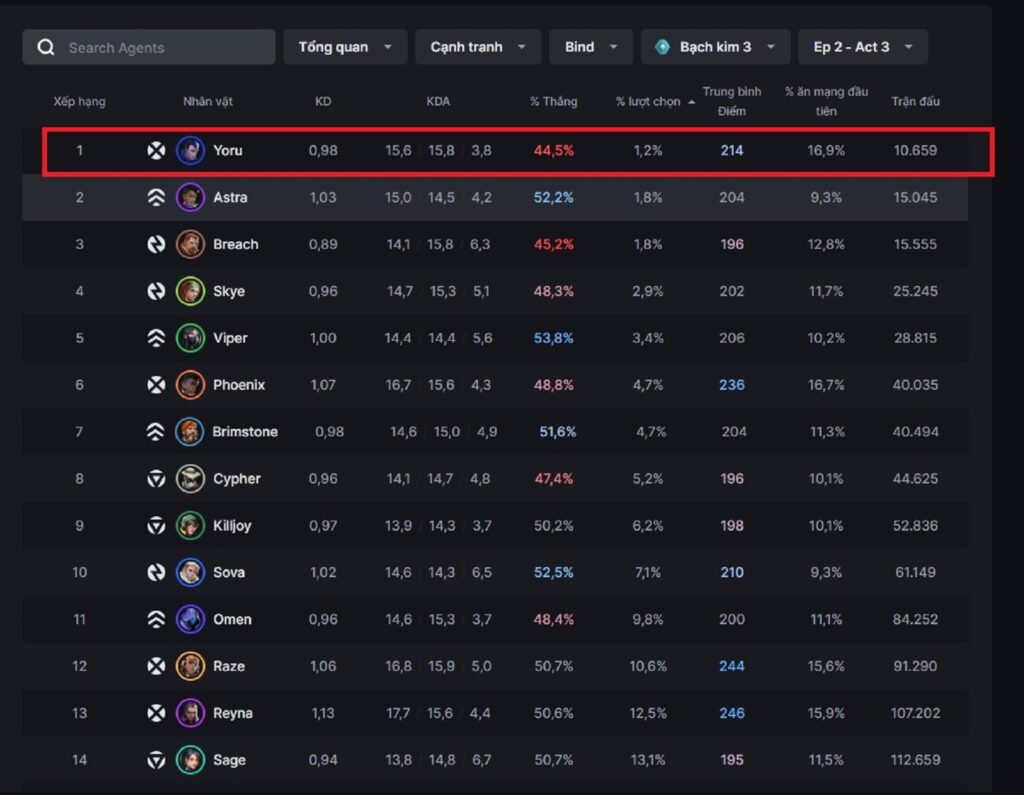Open the Bind map dropdown
The image size is (1024, 795).
click(591, 47)
